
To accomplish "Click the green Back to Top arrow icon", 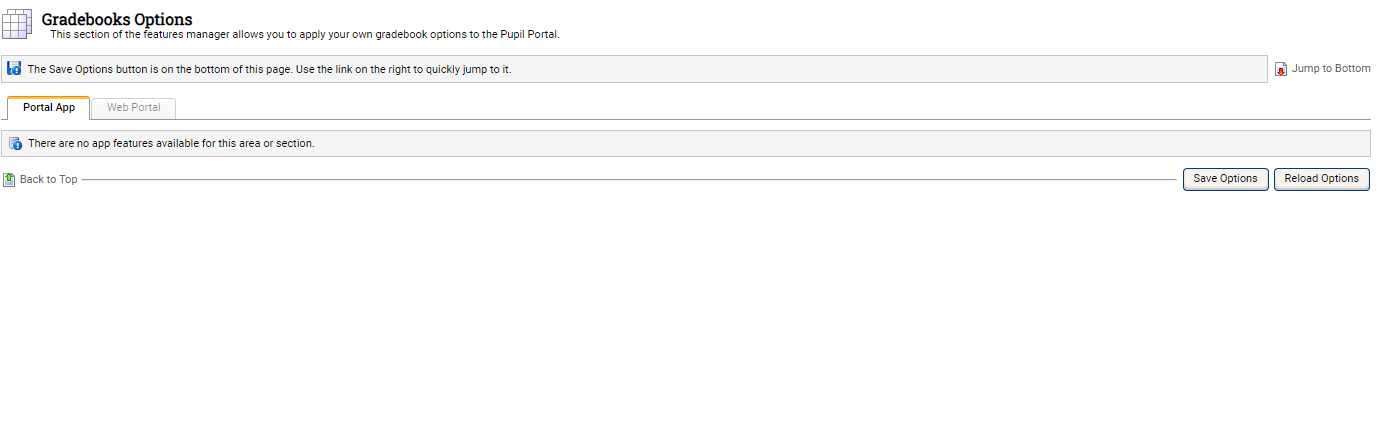I will [9, 179].
